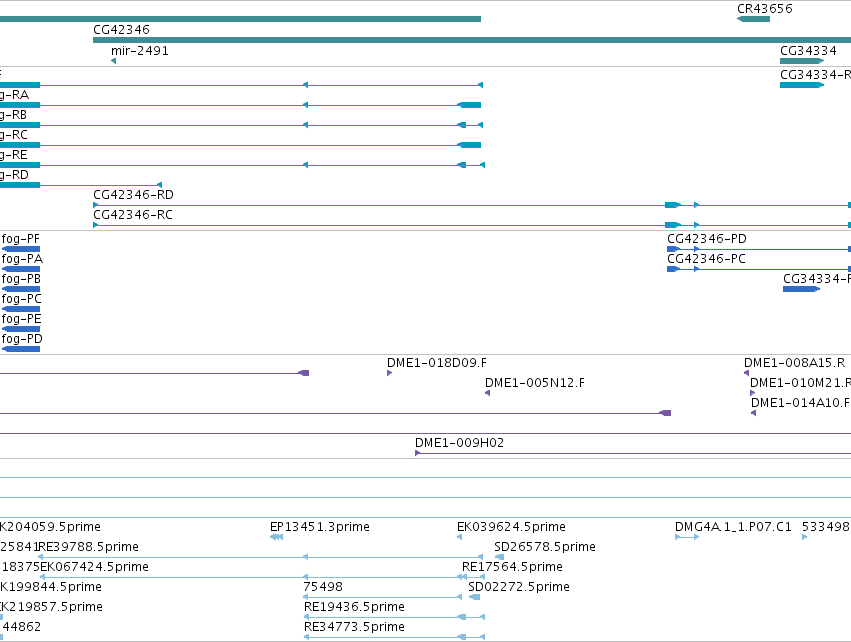Viewport: 851px width, 642px height.
Task: Select the fog-PF protein feature
Action: point(21,249)
